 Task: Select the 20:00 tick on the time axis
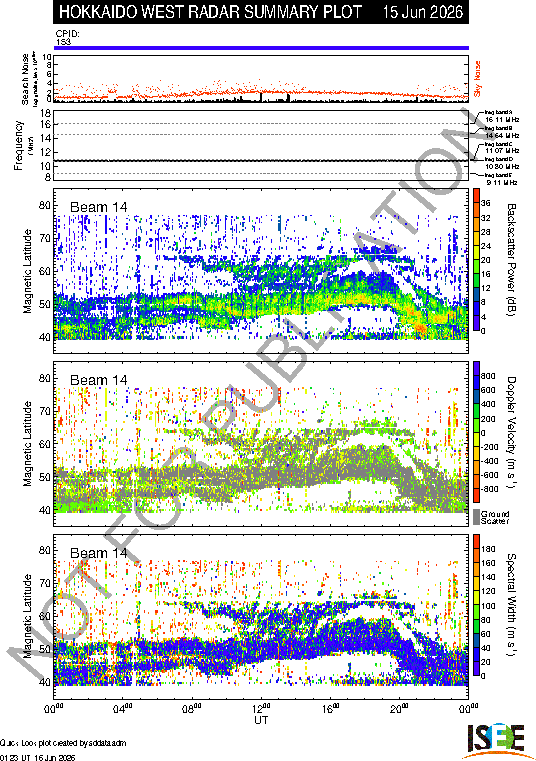pyautogui.click(x=400, y=708)
